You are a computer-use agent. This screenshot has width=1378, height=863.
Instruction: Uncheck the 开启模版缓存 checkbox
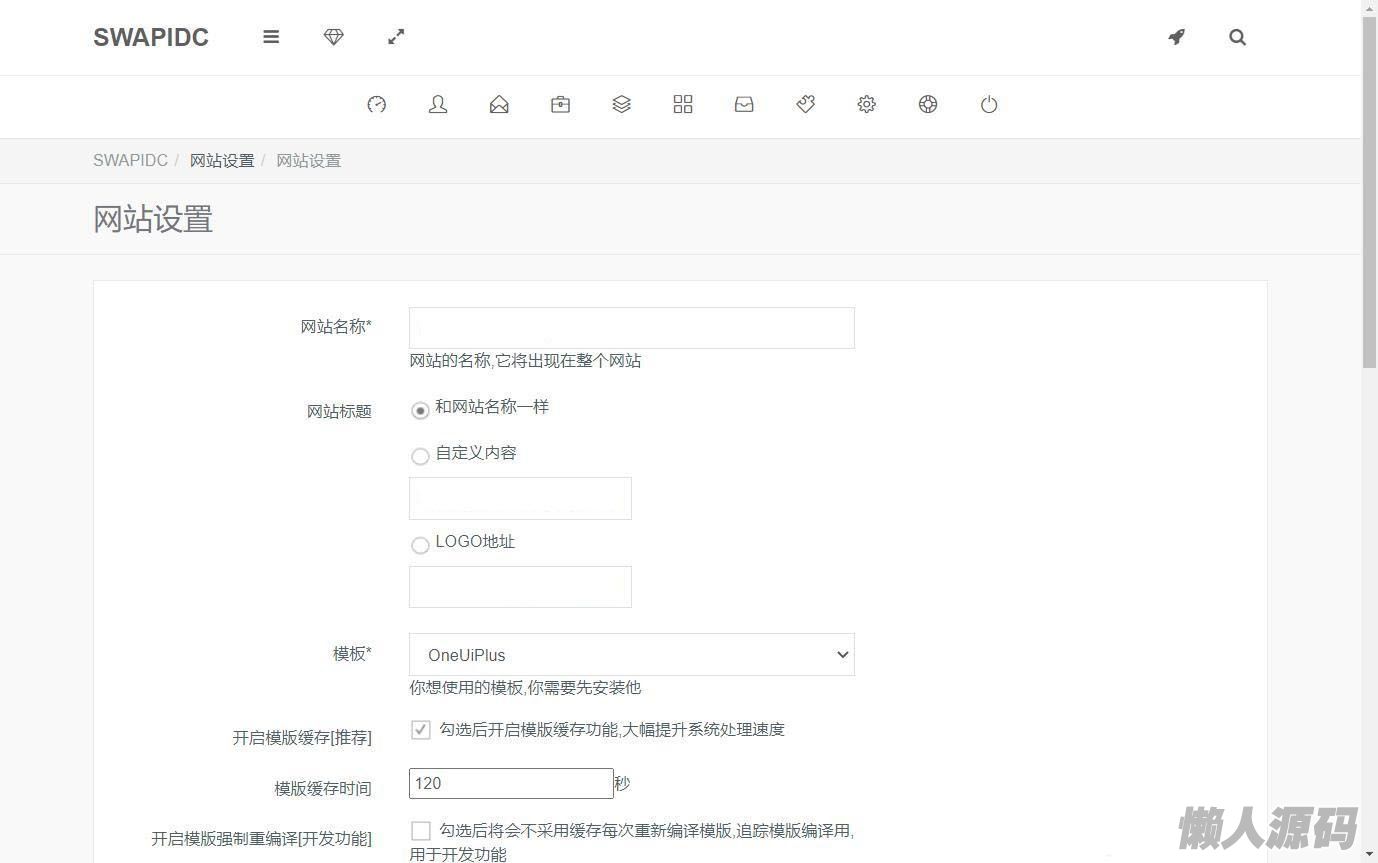click(421, 730)
